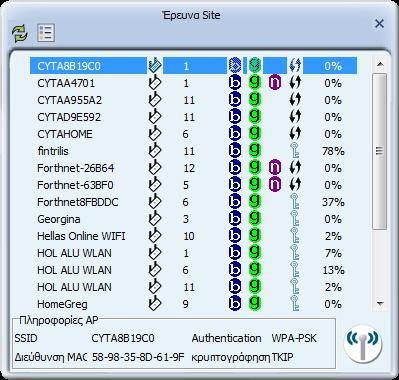Viewport: 399px width, 380px height.
Task: Click the key icon for HomeGreg
Action: click(294, 304)
